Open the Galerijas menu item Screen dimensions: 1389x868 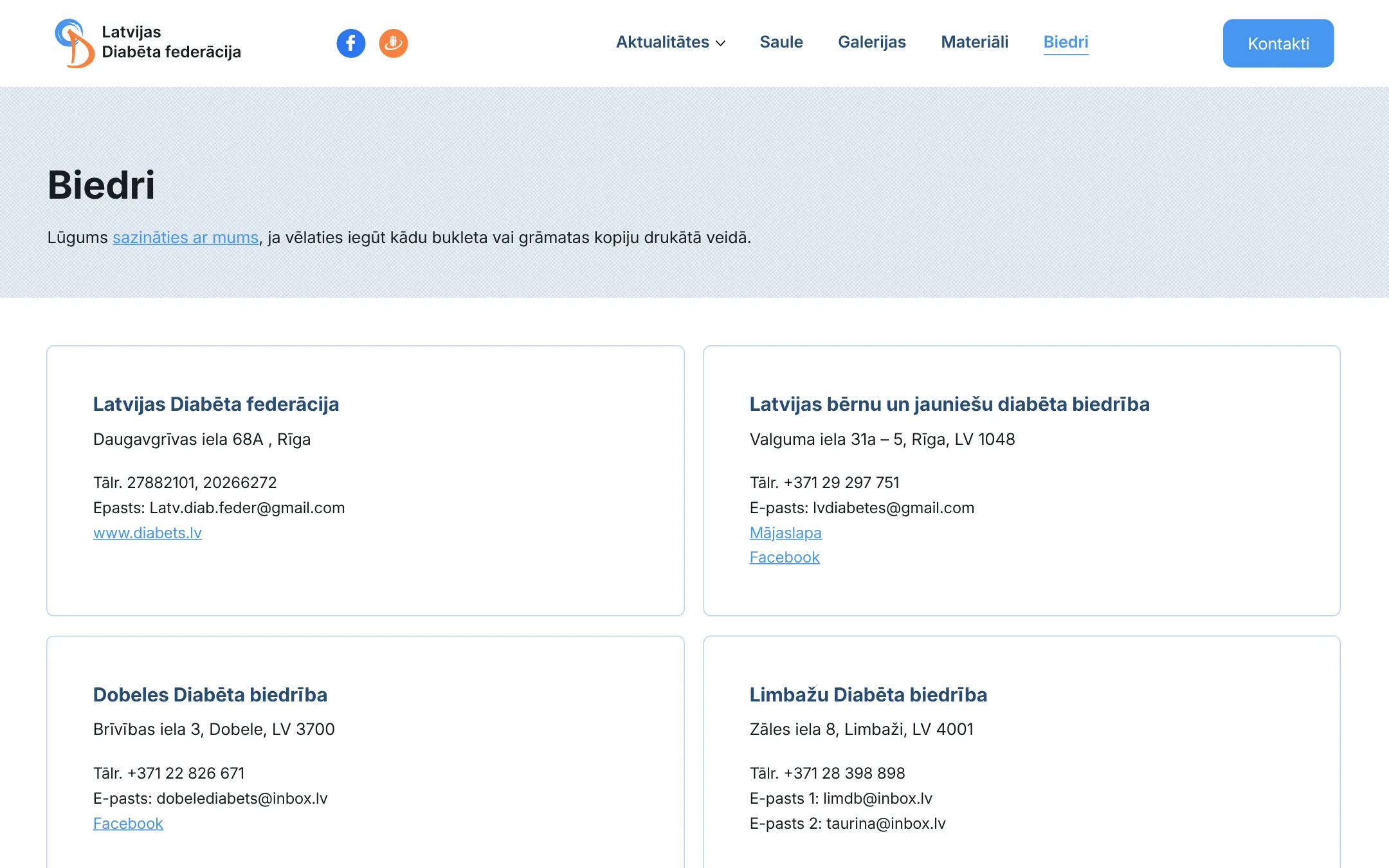pos(872,42)
